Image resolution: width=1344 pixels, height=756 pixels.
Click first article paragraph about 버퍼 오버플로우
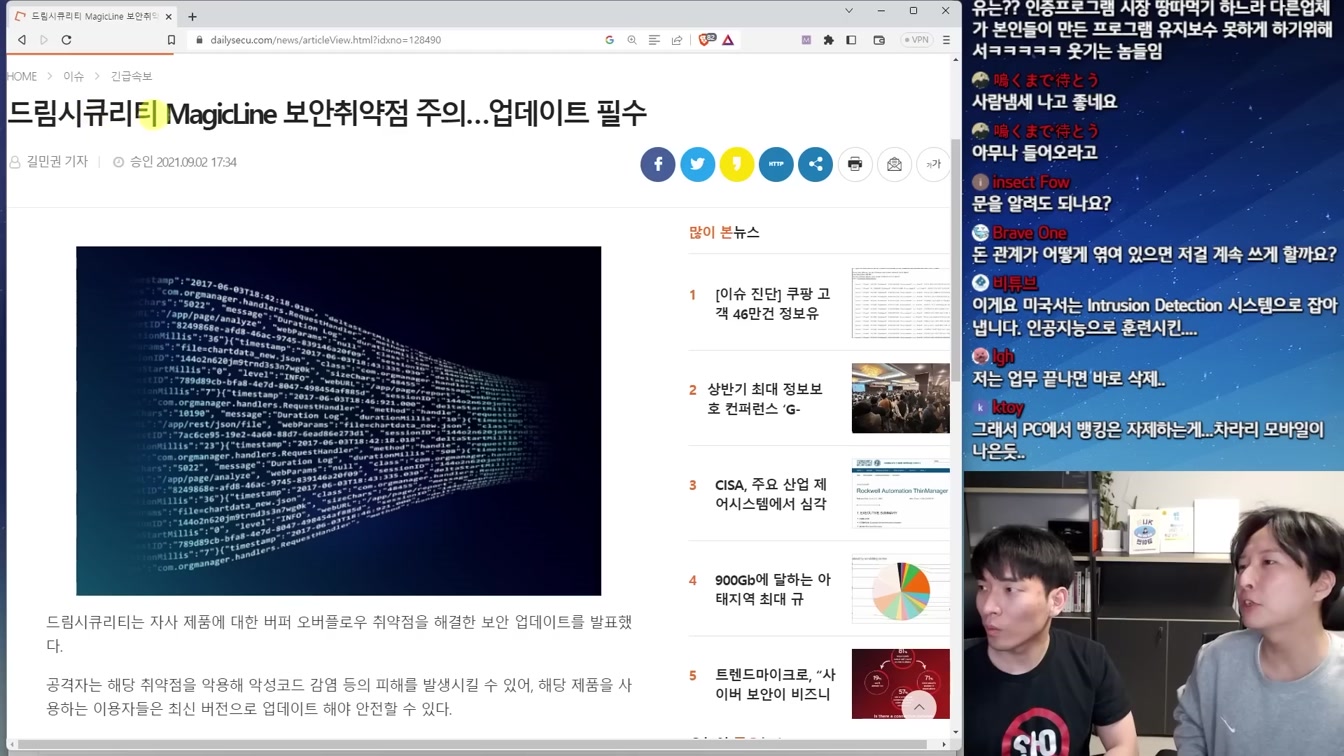(x=339, y=633)
